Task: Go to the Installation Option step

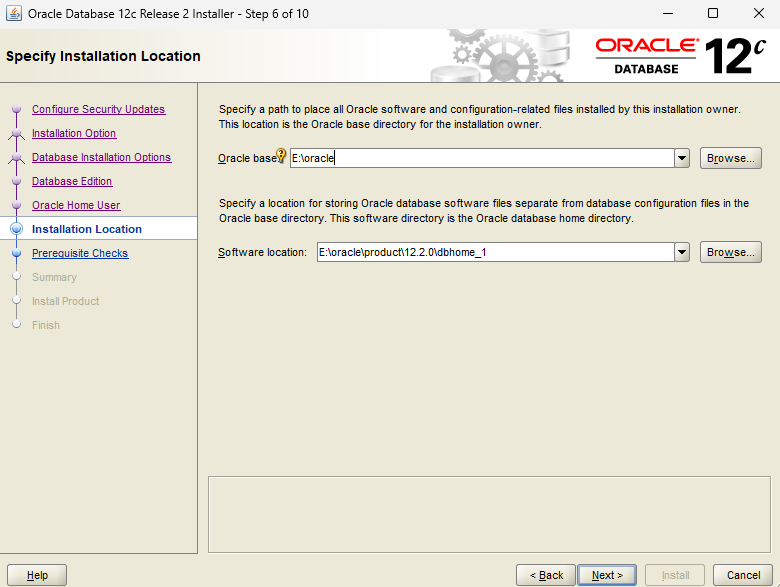Action: (74, 133)
